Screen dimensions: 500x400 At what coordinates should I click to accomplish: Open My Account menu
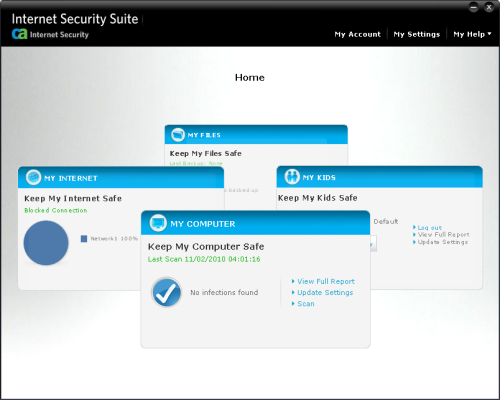357,34
